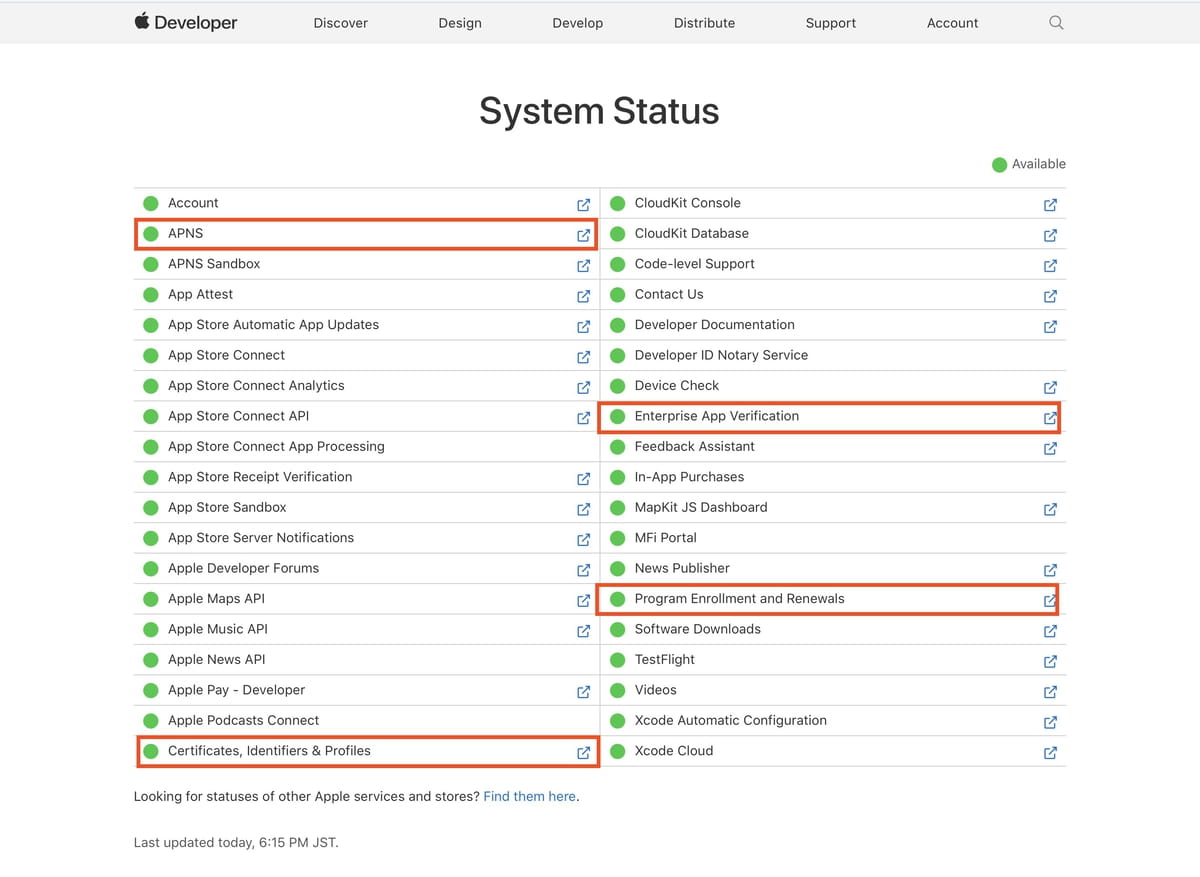Open the Discover menu
This screenshot has height=877, width=1200.
[x=341, y=23]
